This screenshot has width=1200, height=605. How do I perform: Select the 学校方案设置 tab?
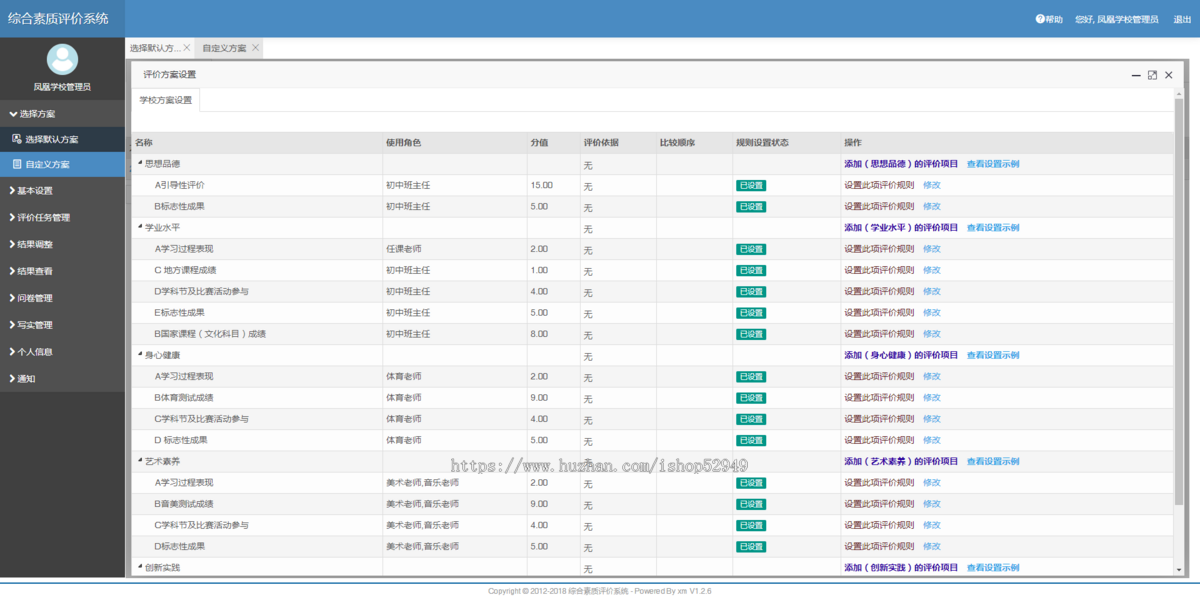click(166, 100)
